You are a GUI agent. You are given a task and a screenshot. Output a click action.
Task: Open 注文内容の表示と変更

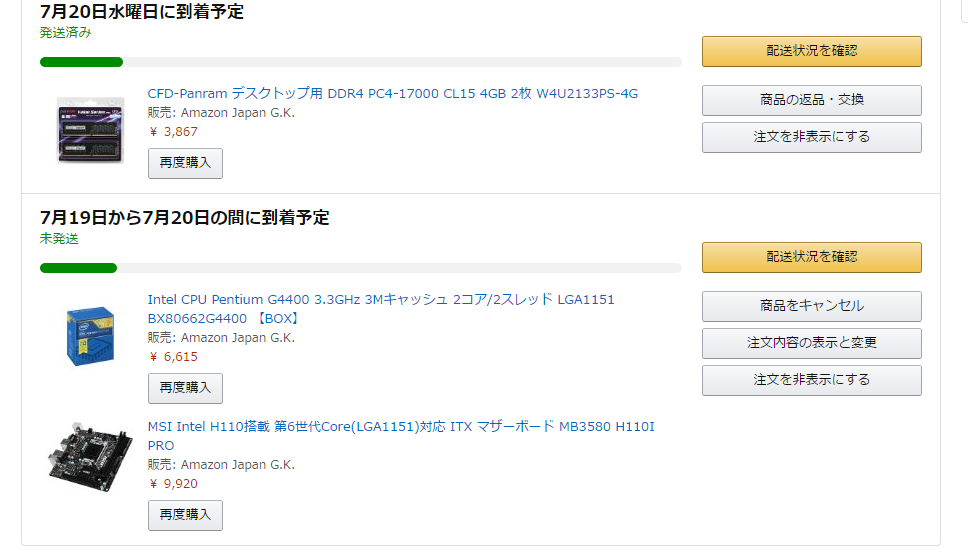pos(811,343)
